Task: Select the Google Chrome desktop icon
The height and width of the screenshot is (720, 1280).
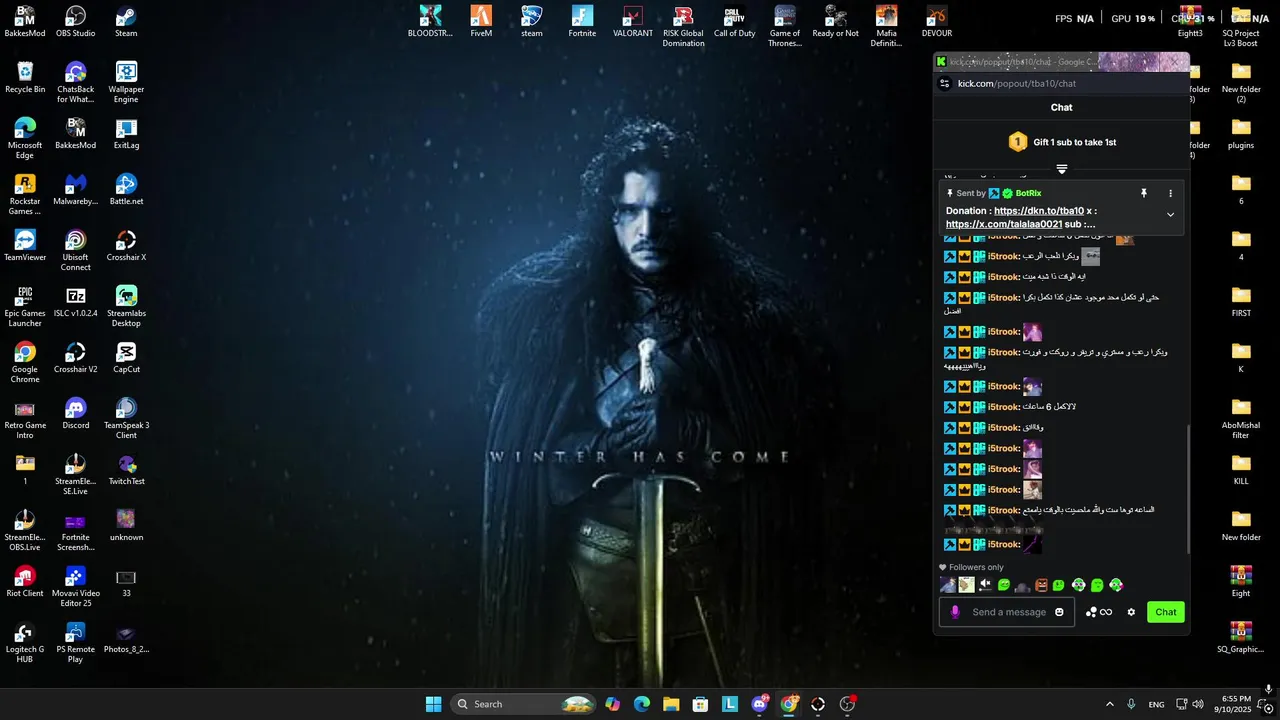Action: tap(25, 362)
